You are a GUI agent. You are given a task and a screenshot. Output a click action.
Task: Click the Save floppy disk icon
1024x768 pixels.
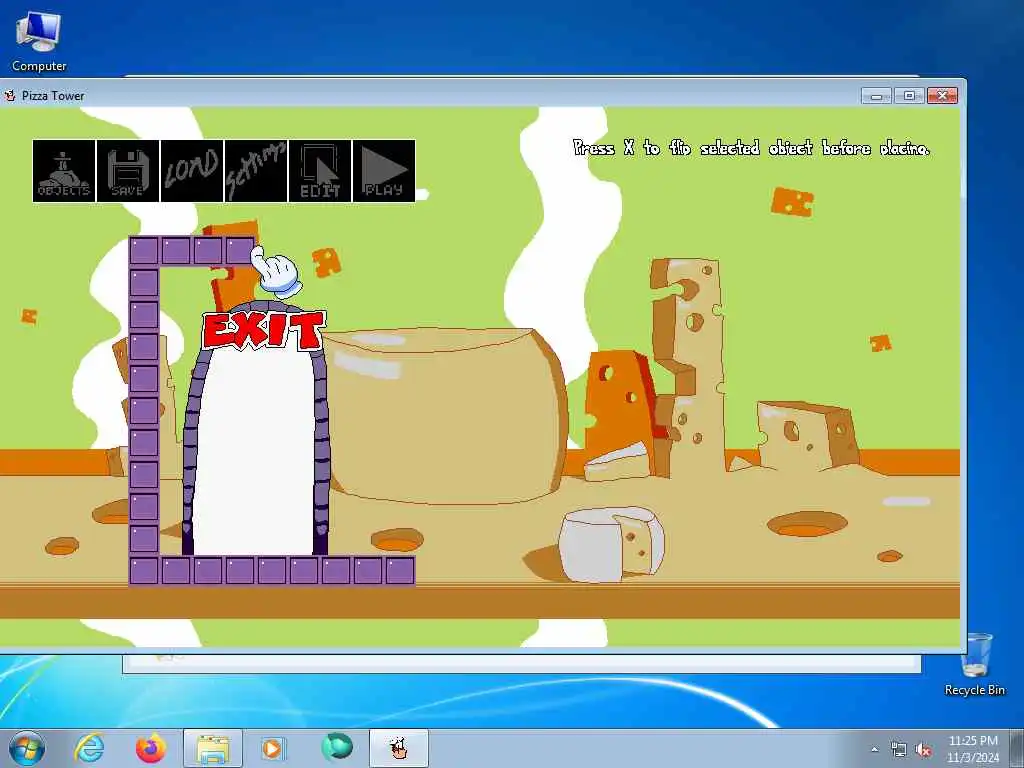128,171
